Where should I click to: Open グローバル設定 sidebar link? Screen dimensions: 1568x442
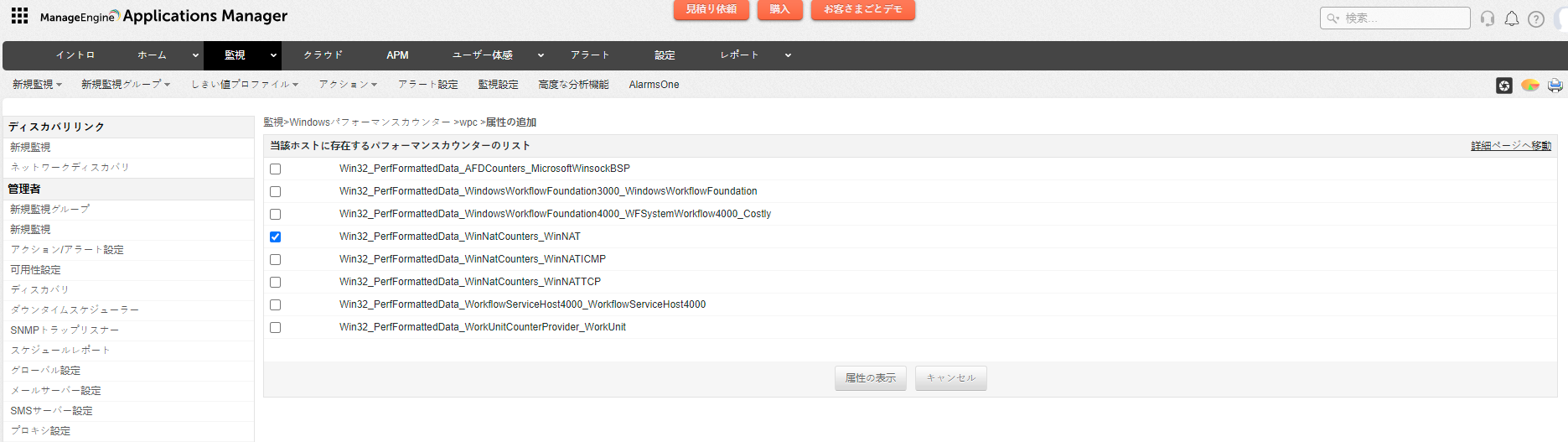coord(45,371)
